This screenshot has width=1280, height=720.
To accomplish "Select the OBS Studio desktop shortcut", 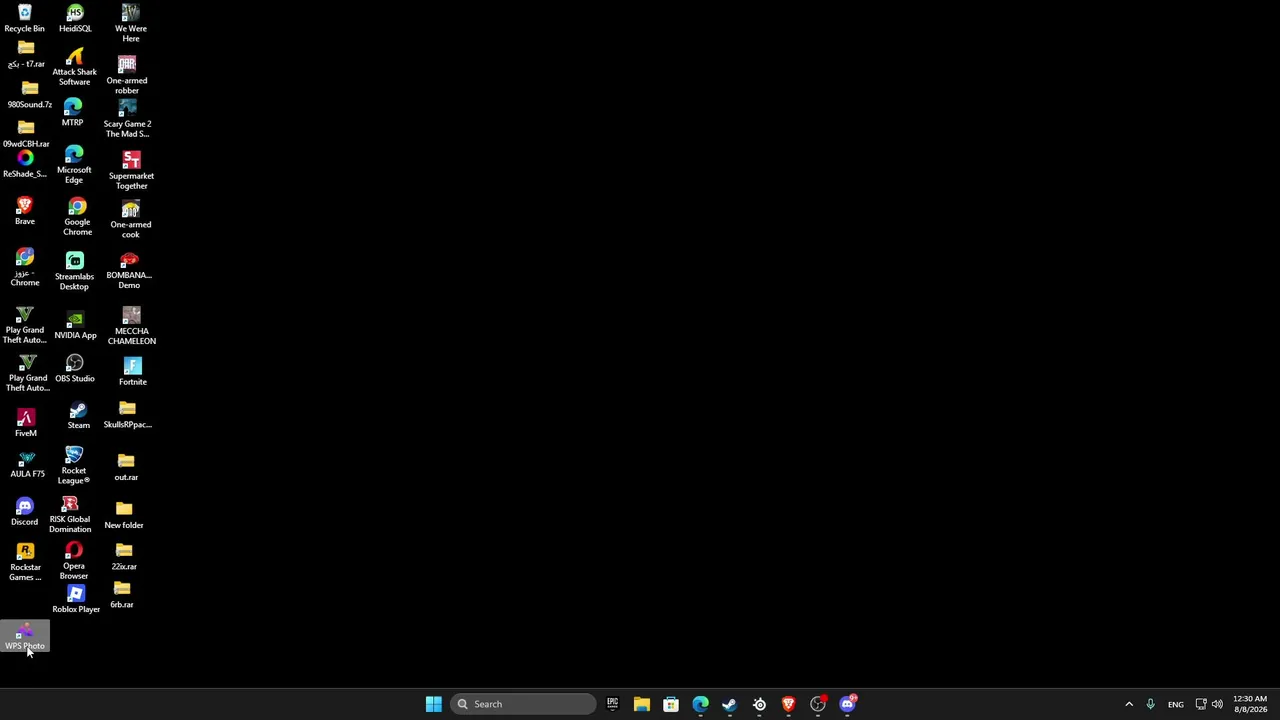I will click(75, 368).
